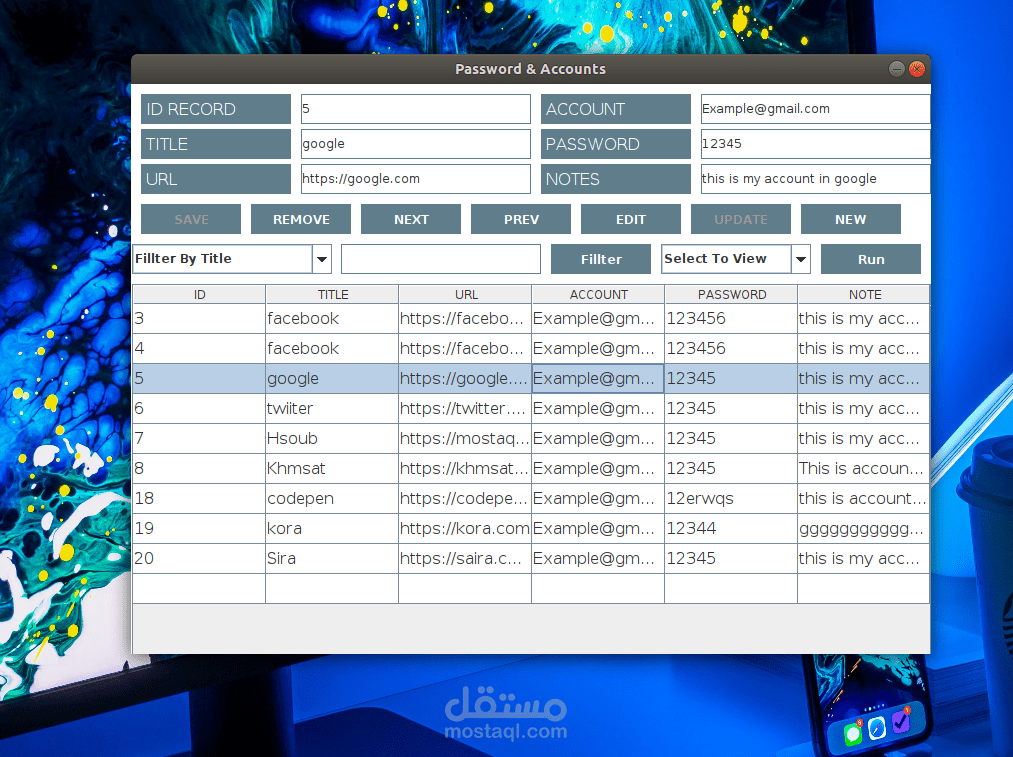Click the ID column header
This screenshot has width=1013, height=757.
click(x=199, y=295)
